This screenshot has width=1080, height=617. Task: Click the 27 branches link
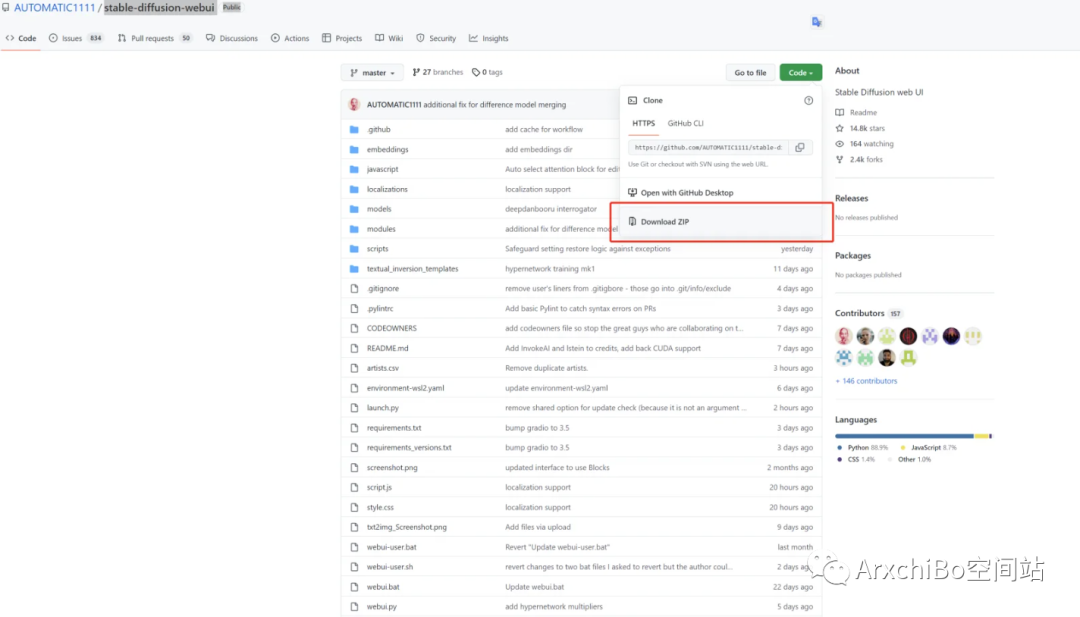[437, 72]
